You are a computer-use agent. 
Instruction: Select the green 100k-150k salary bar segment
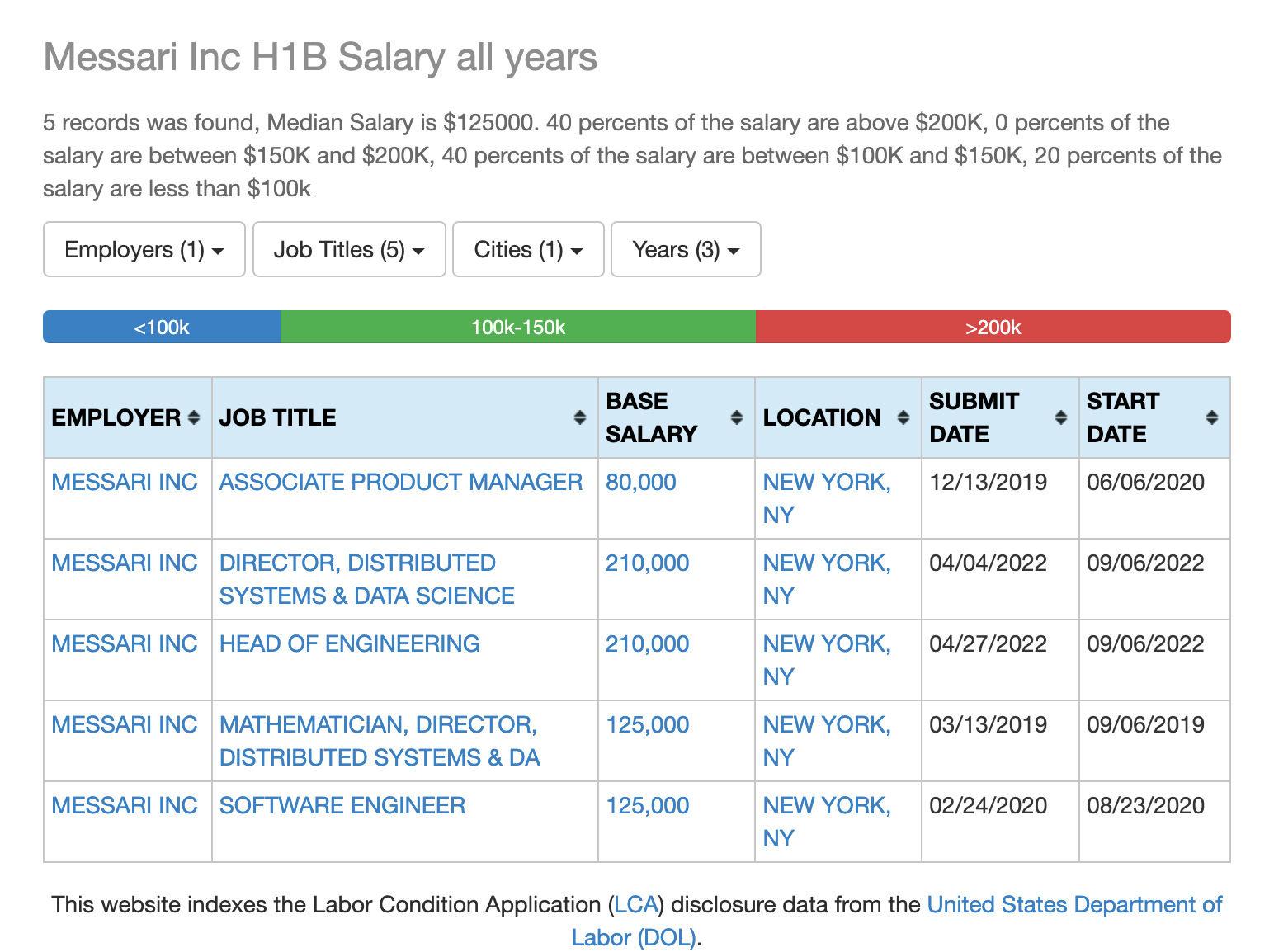tap(517, 327)
